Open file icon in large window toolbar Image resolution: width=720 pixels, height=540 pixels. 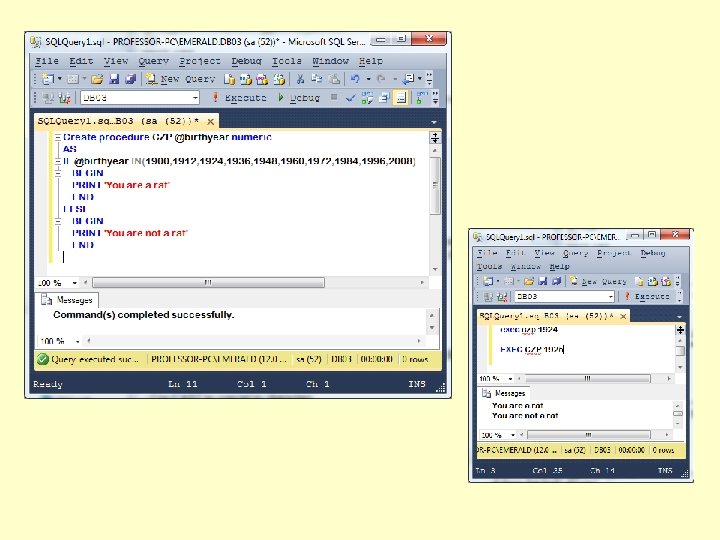[x=97, y=79]
